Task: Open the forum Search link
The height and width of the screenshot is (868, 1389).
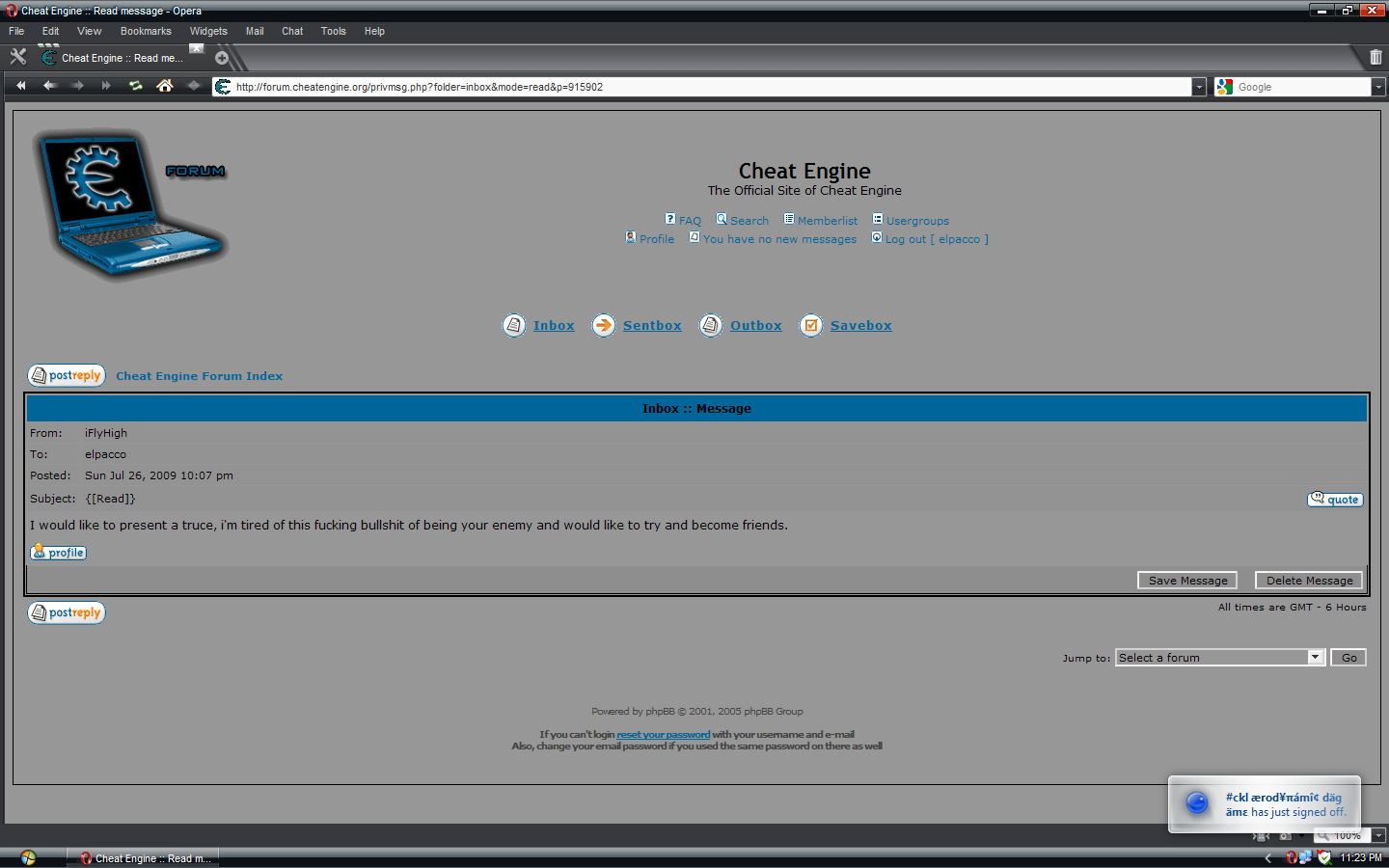Action: coord(749,221)
